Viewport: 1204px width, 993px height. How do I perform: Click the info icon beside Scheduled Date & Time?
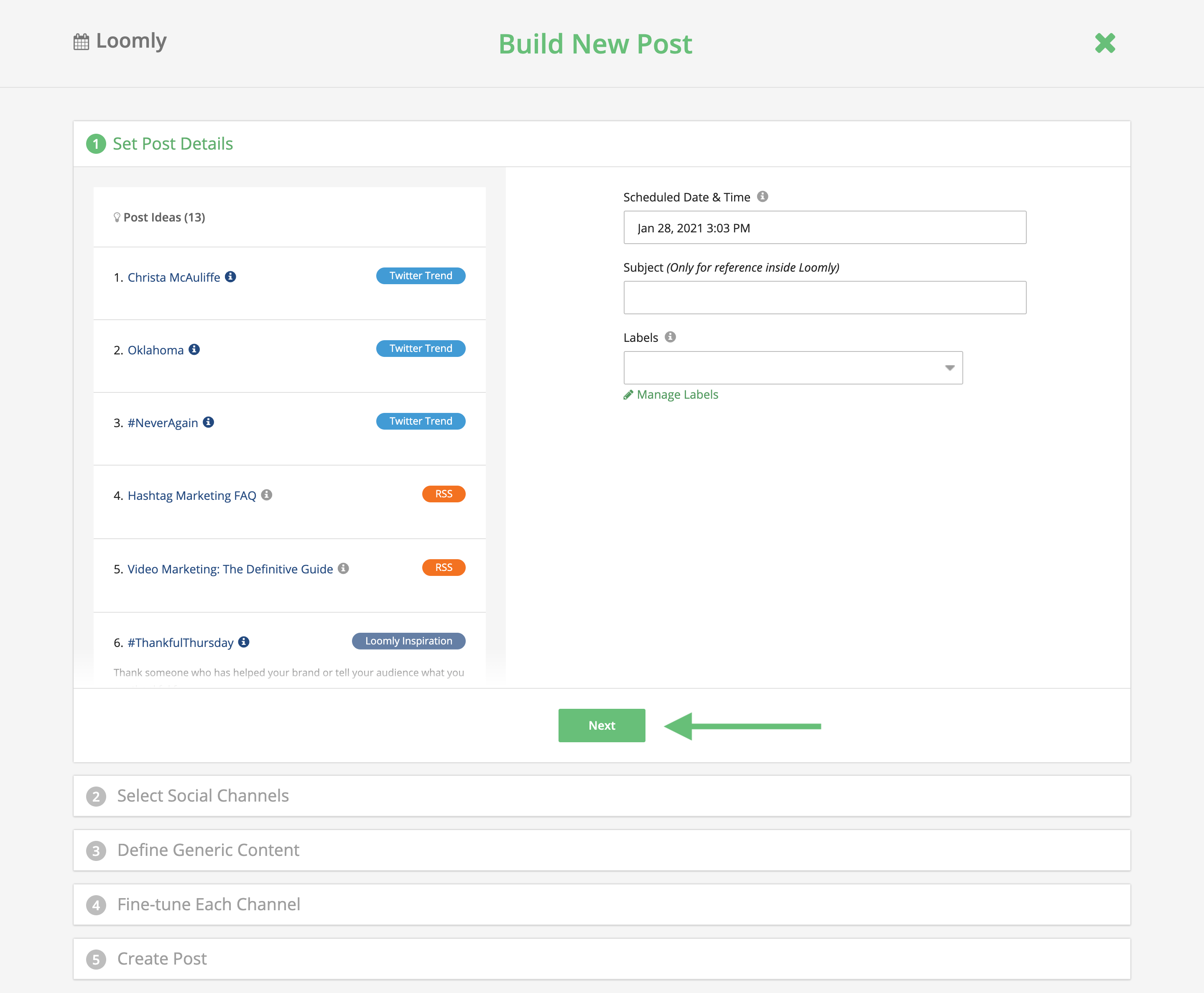click(763, 196)
